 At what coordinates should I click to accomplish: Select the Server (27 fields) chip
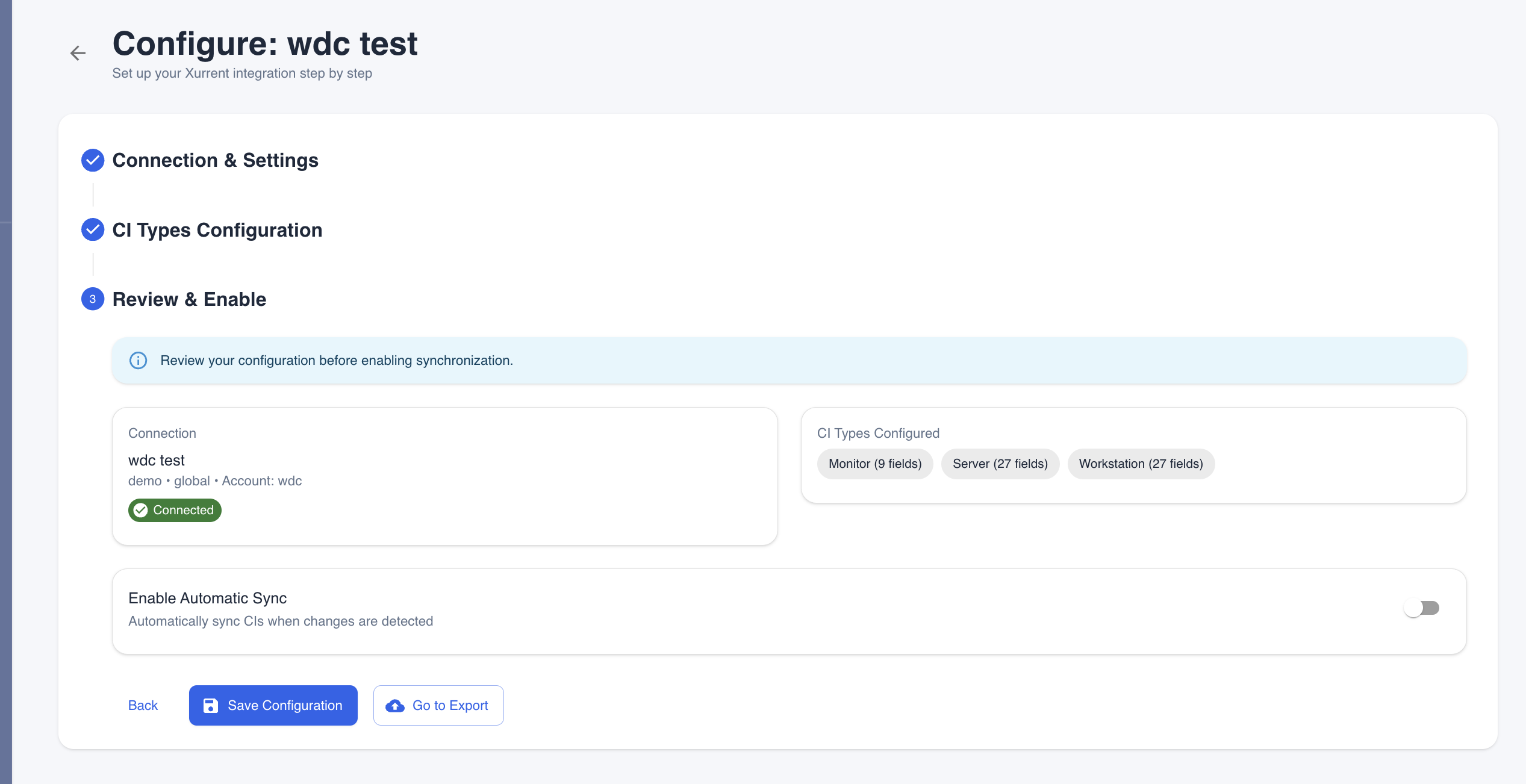point(1000,464)
